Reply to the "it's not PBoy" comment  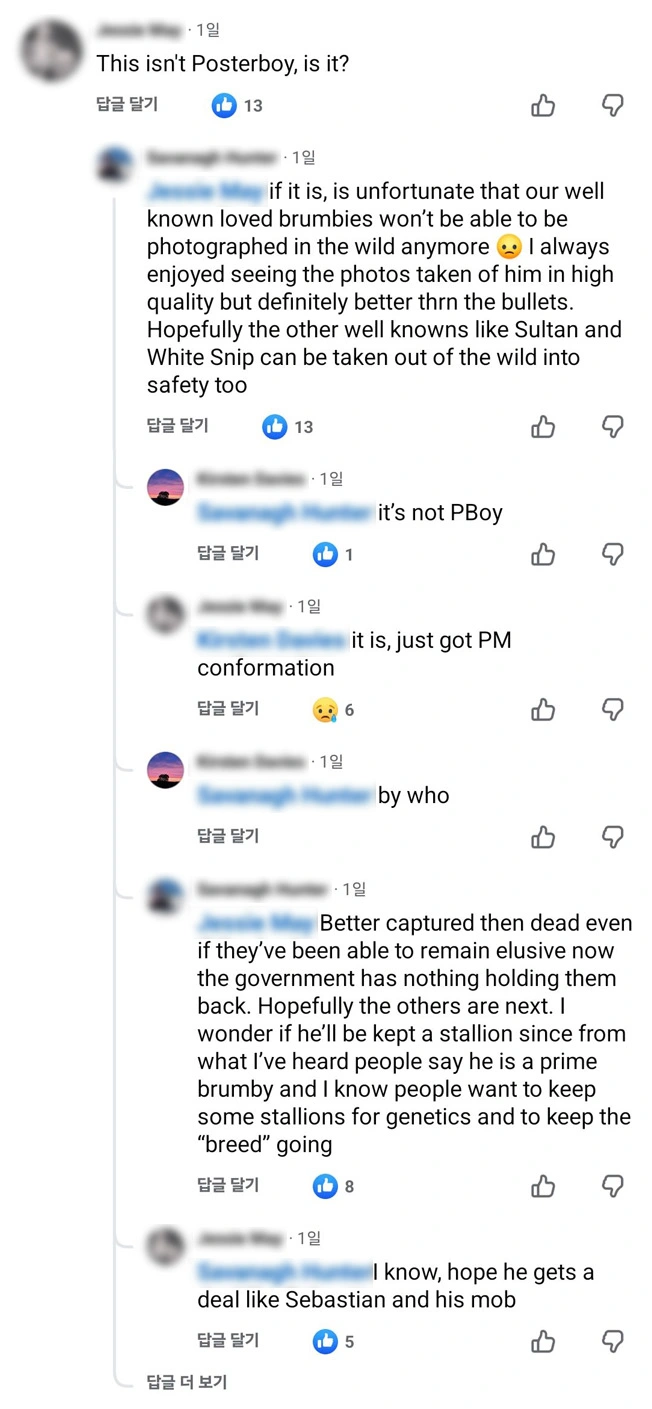pyautogui.click(x=228, y=553)
